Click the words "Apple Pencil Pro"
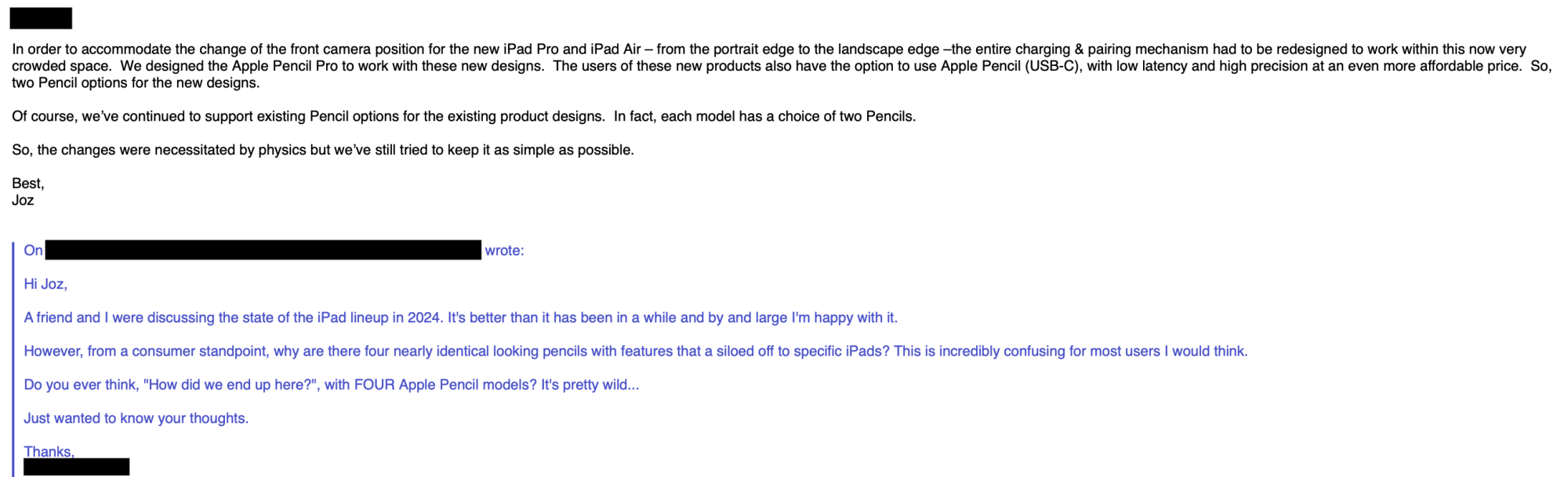Viewport: 1568px width, 477px height. (x=285, y=66)
